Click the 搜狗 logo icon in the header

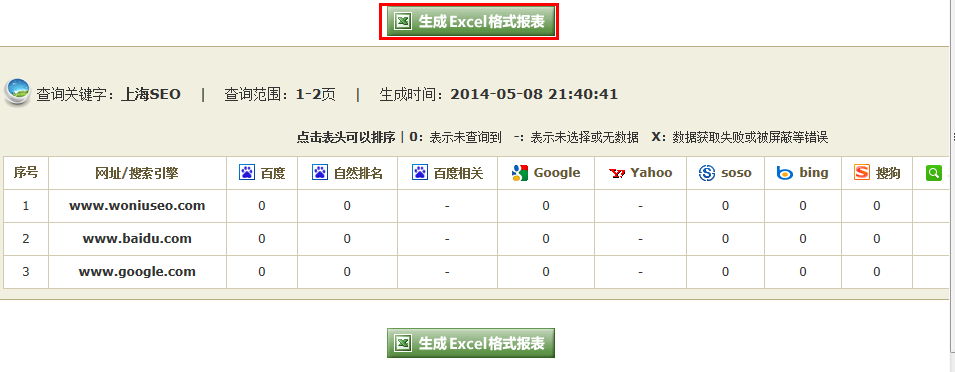(862, 173)
